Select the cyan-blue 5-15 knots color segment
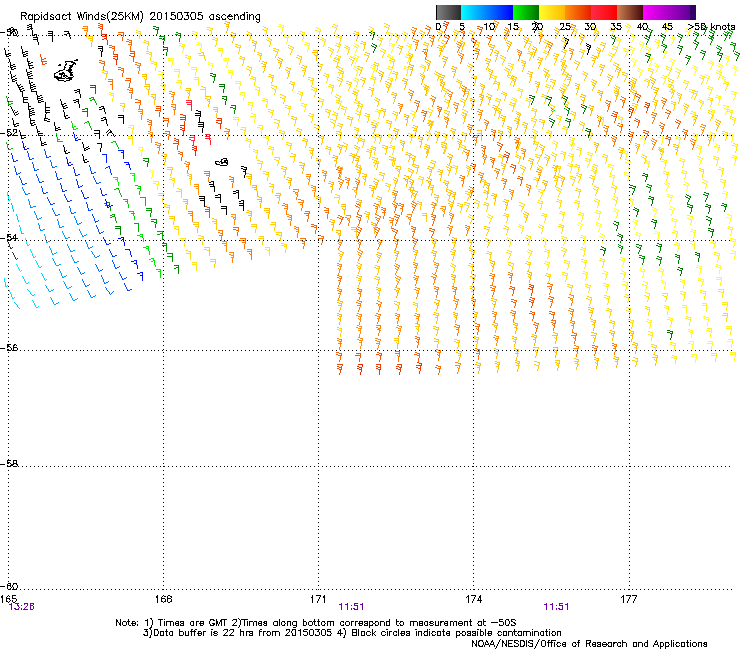The width and height of the screenshot is (740, 650). [487, 12]
